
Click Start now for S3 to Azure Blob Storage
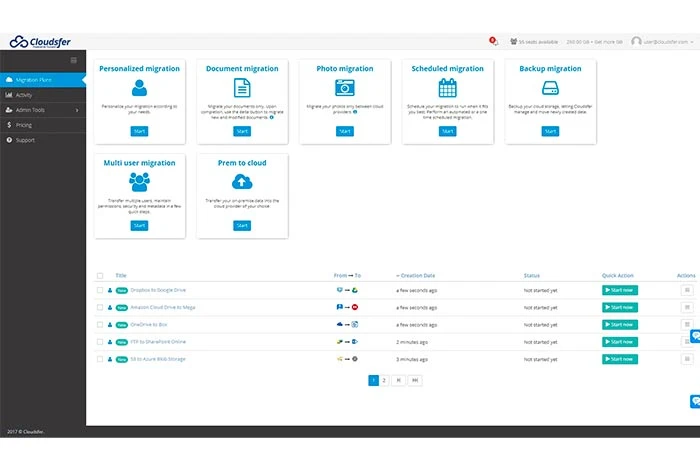(x=620, y=359)
